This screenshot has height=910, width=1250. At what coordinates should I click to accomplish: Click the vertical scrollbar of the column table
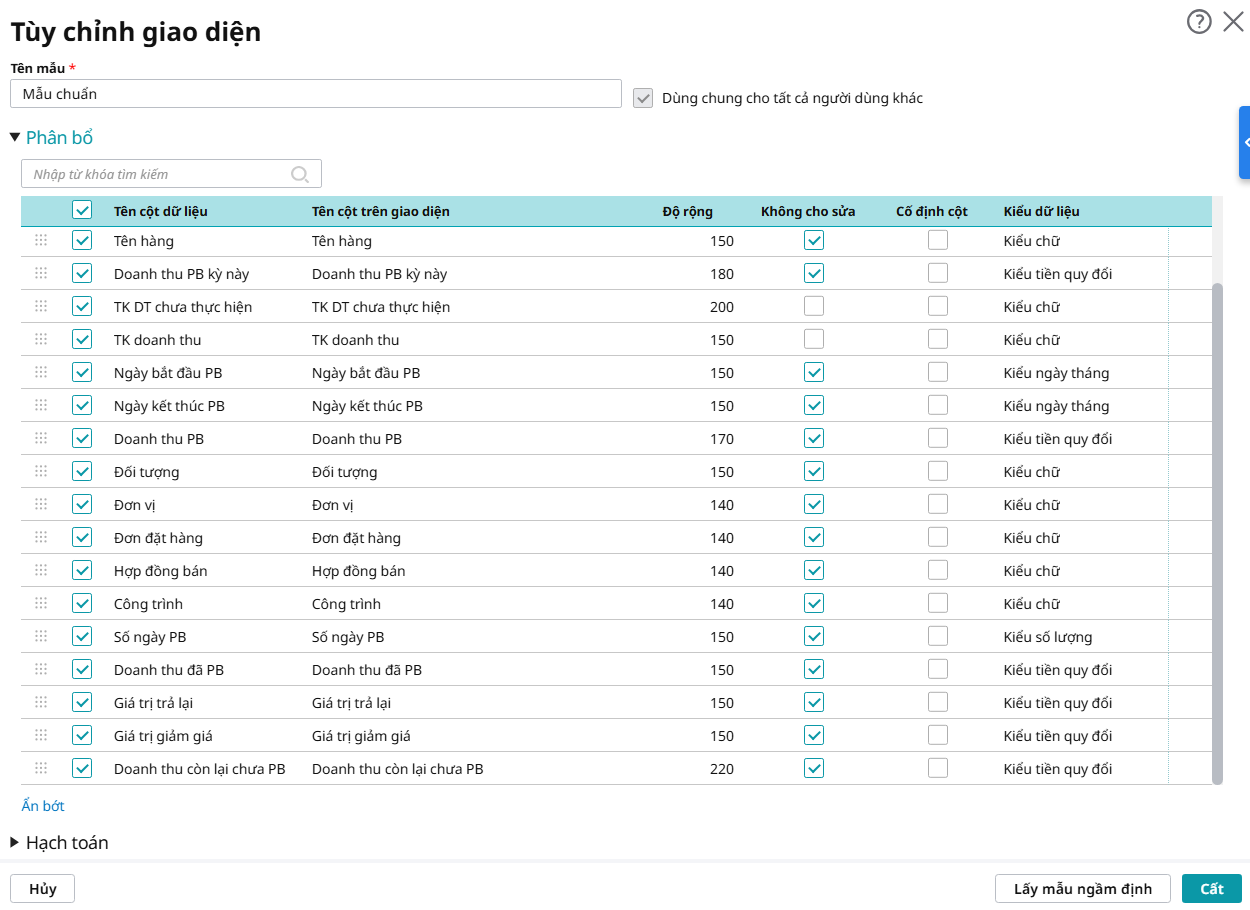(x=1217, y=530)
